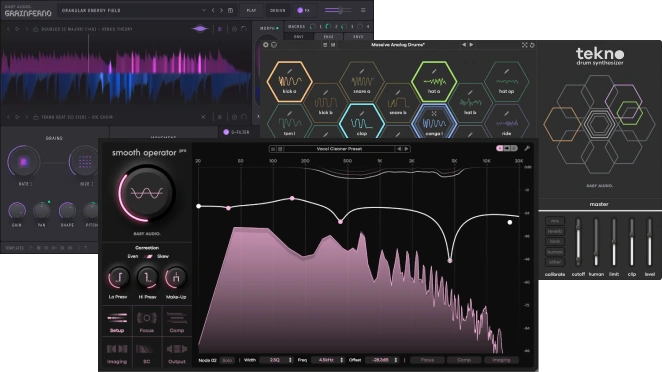
Task: Go to previous Grainferno preset with left chevron
Action: pyautogui.click(x=213, y=10)
